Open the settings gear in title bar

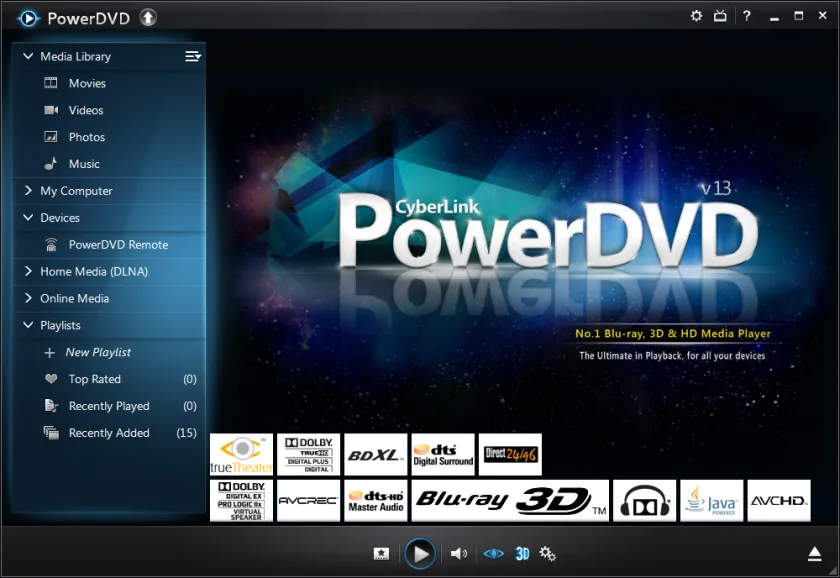click(696, 16)
